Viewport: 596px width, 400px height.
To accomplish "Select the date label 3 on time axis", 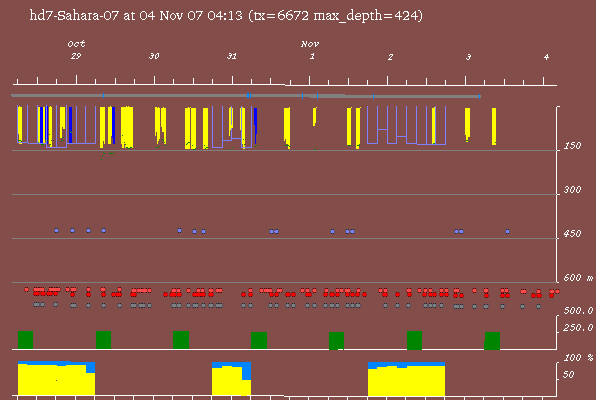I will [x=468, y=57].
